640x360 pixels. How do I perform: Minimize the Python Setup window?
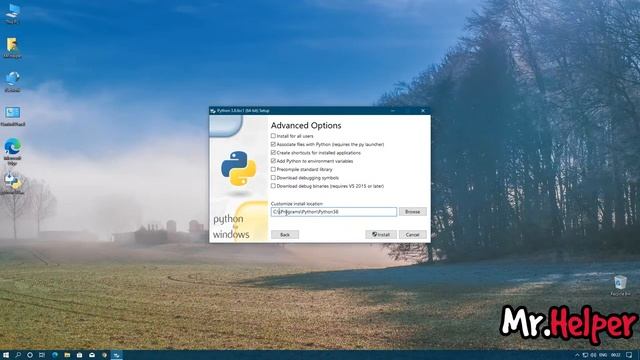coord(393,111)
